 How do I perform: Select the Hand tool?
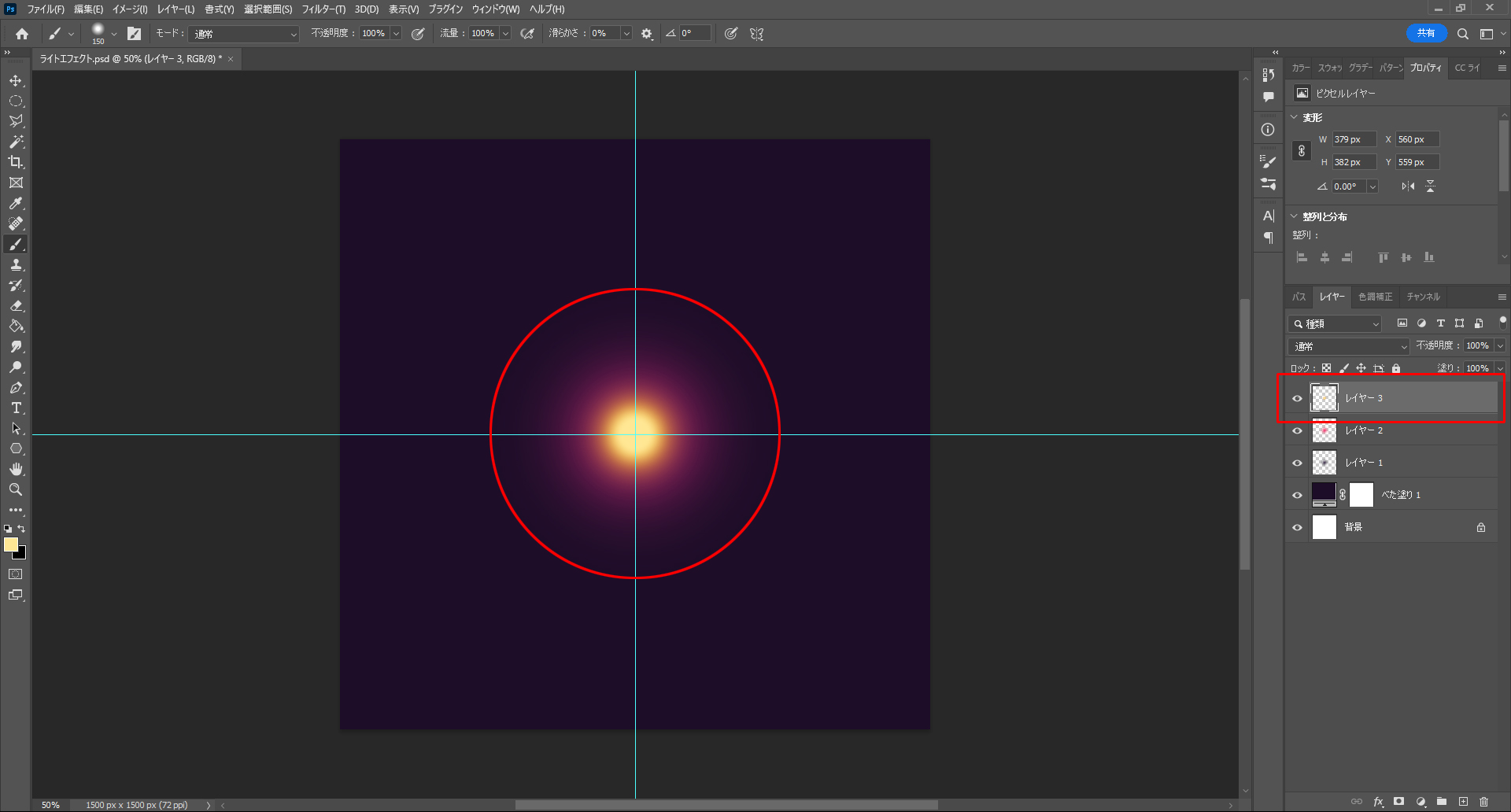pyautogui.click(x=16, y=469)
